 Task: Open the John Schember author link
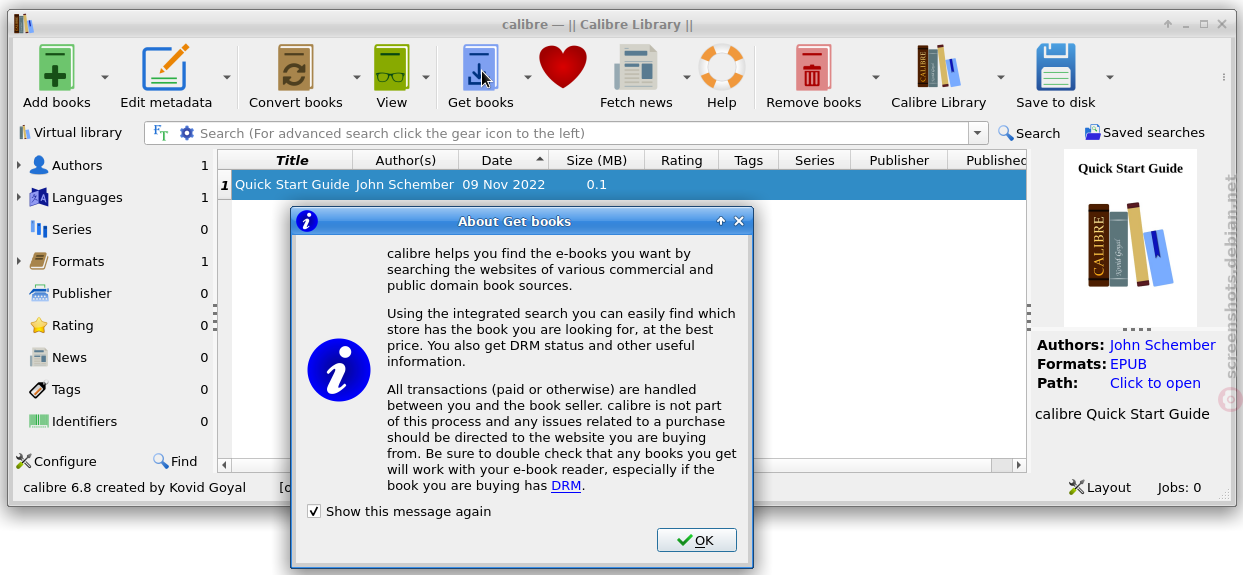coord(1162,345)
